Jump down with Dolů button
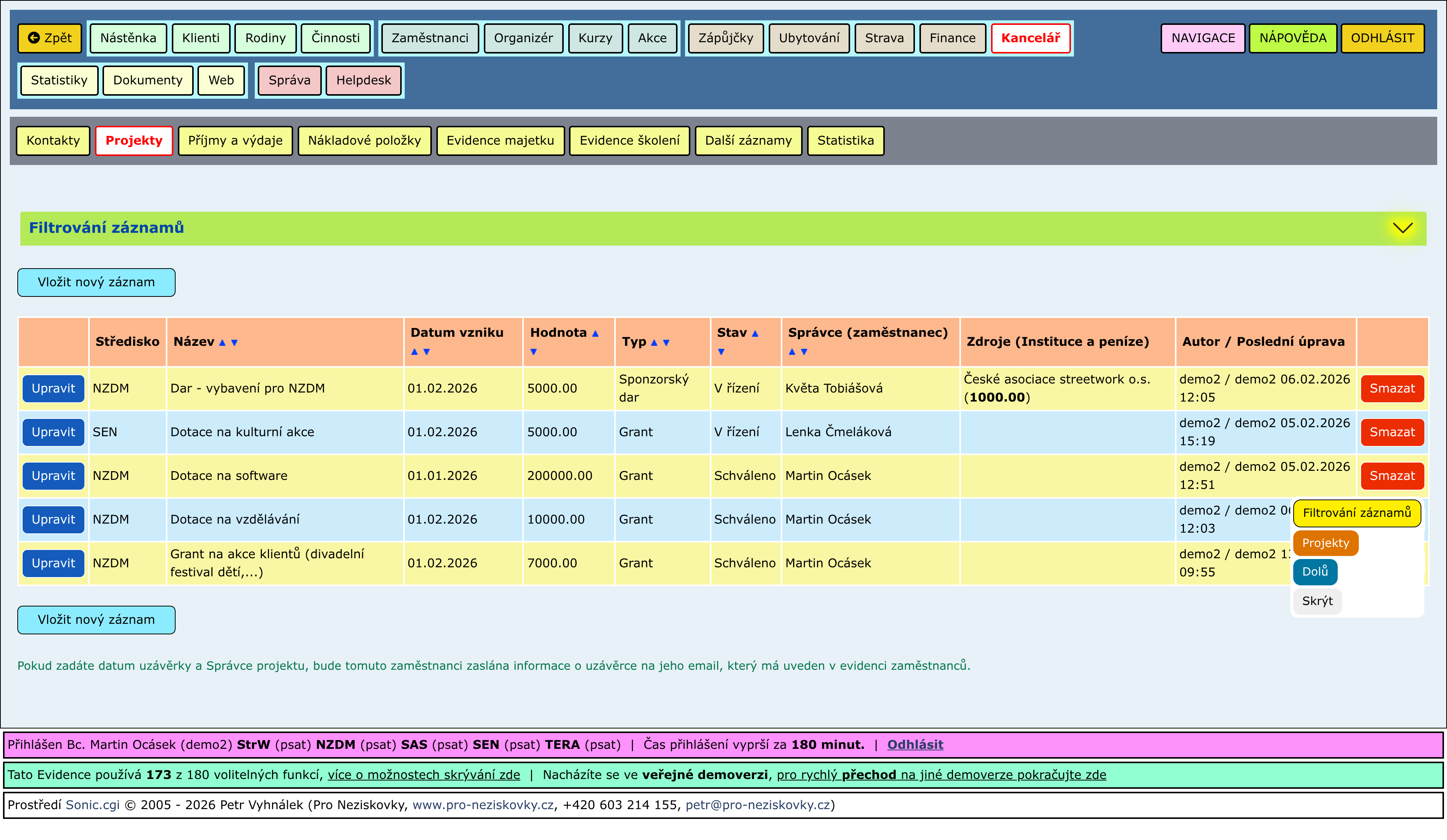Screen dimensions: 1447x840 point(1314,572)
